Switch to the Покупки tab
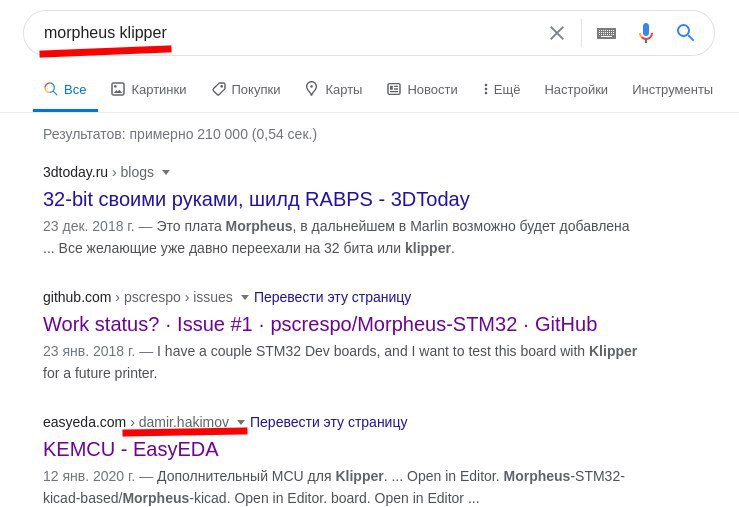This screenshot has height=507, width=739. (x=246, y=90)
